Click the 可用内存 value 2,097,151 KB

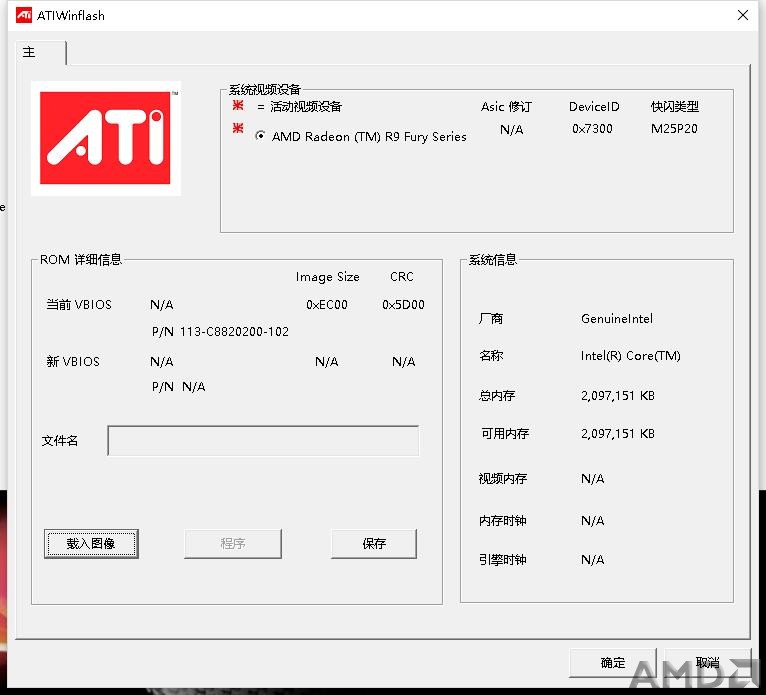click(x=618, y=434)
